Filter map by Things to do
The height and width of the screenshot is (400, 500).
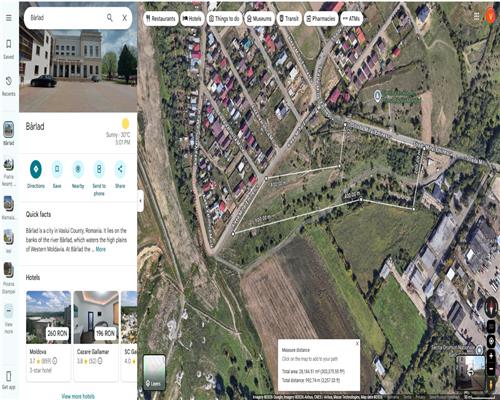[x=224, y=19]
